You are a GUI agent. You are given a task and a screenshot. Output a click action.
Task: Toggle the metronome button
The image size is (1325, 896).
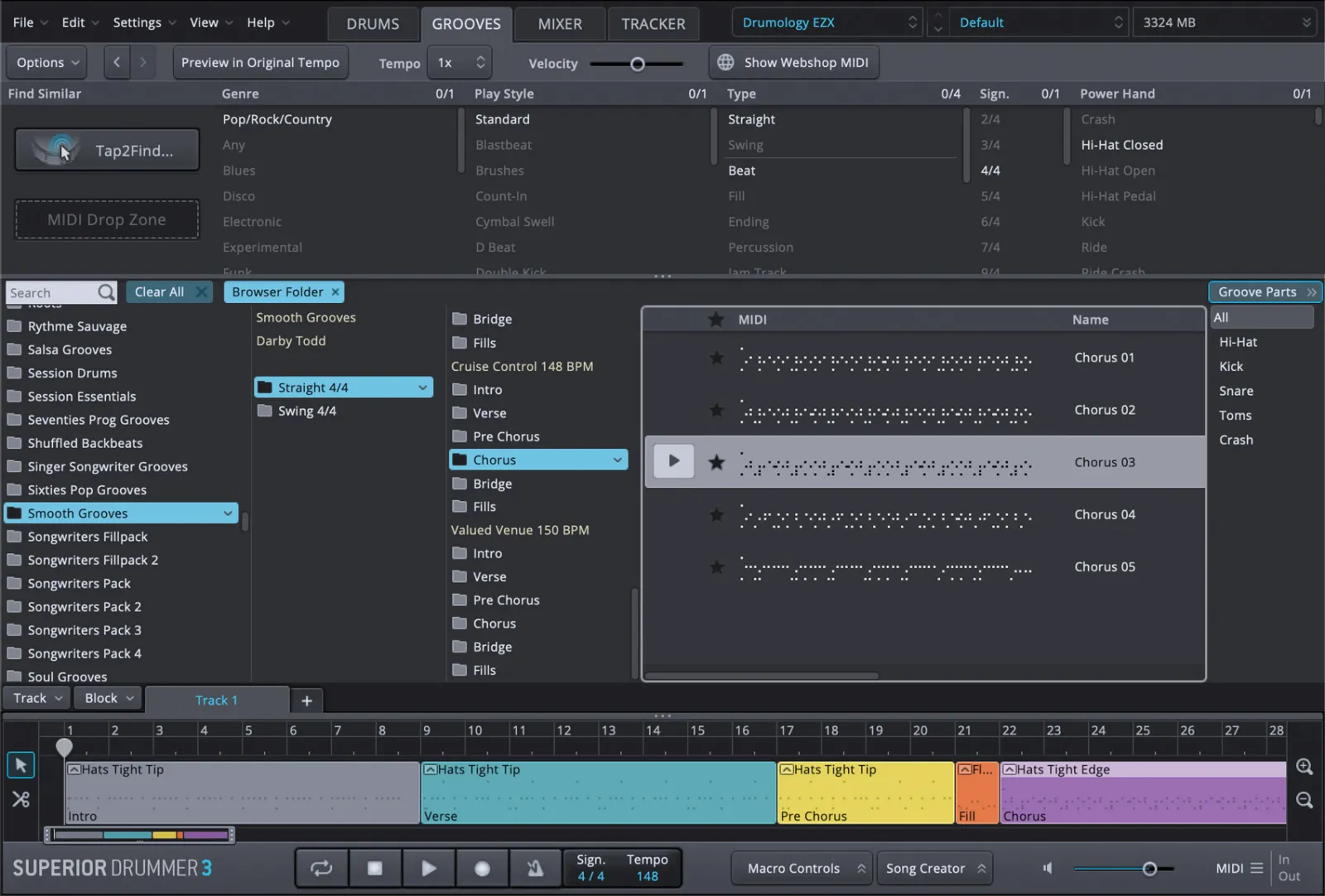pyautogui.click(x=535, y=868)
